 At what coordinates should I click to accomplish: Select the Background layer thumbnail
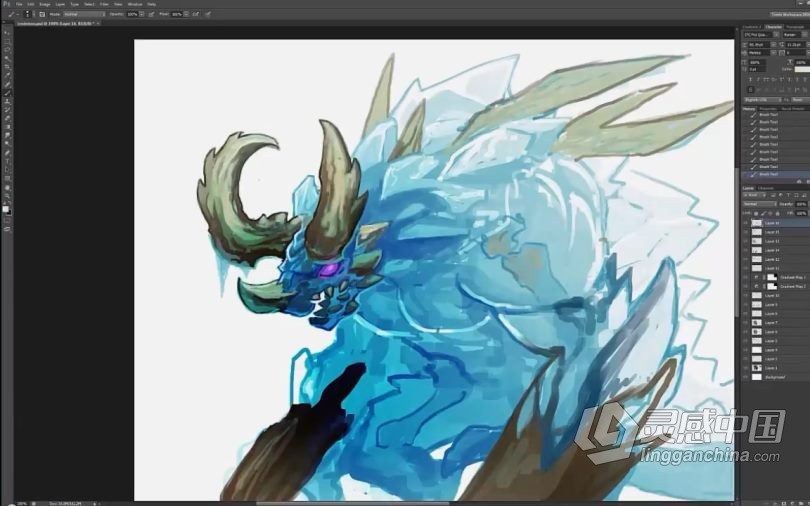pyautogui.click(x=757, y=377)
